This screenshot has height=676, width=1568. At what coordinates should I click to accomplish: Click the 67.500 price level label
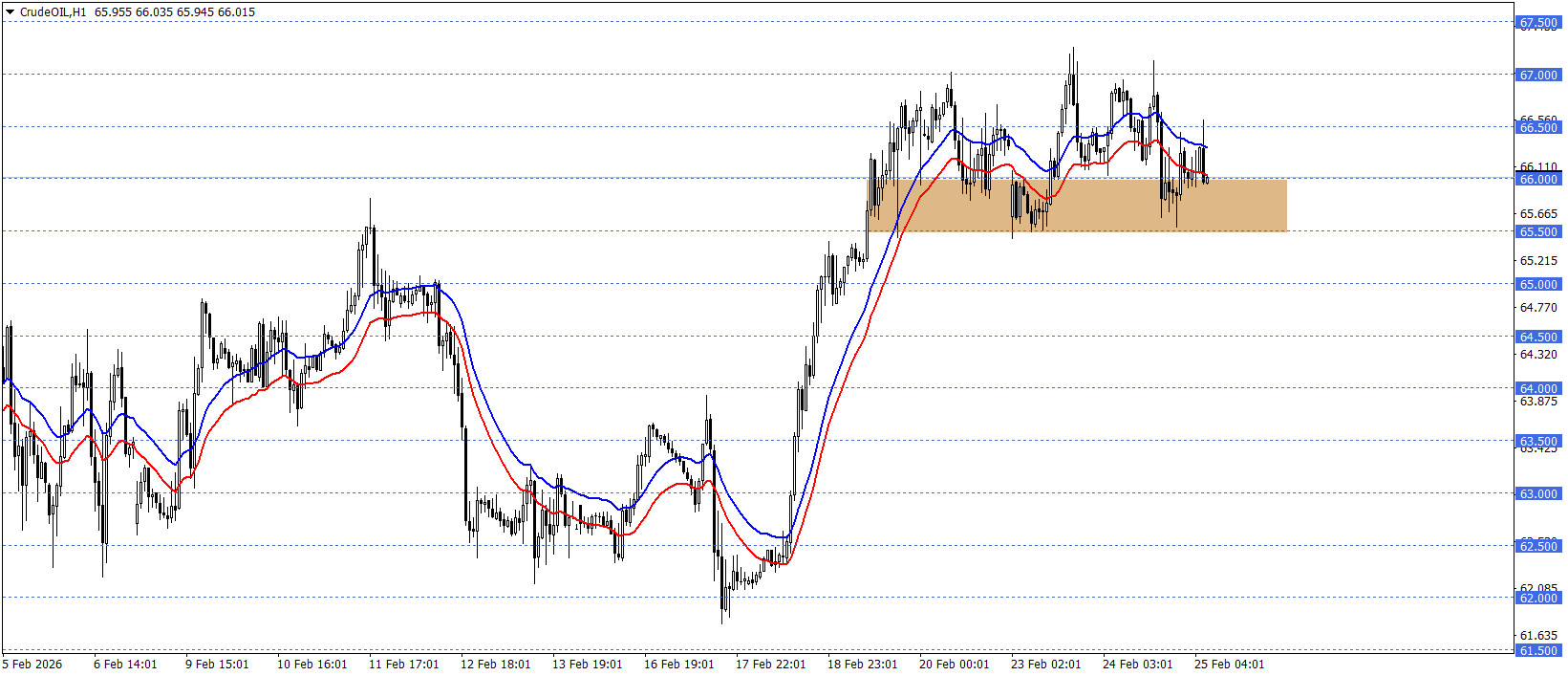pos(1538,23)
